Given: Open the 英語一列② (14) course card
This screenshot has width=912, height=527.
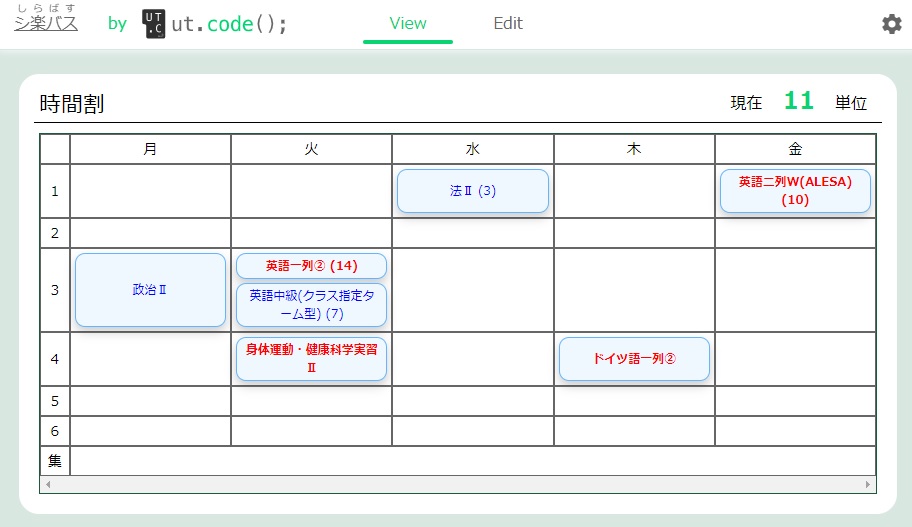Looking at the screenshot, I should click(x=311, y=266).
